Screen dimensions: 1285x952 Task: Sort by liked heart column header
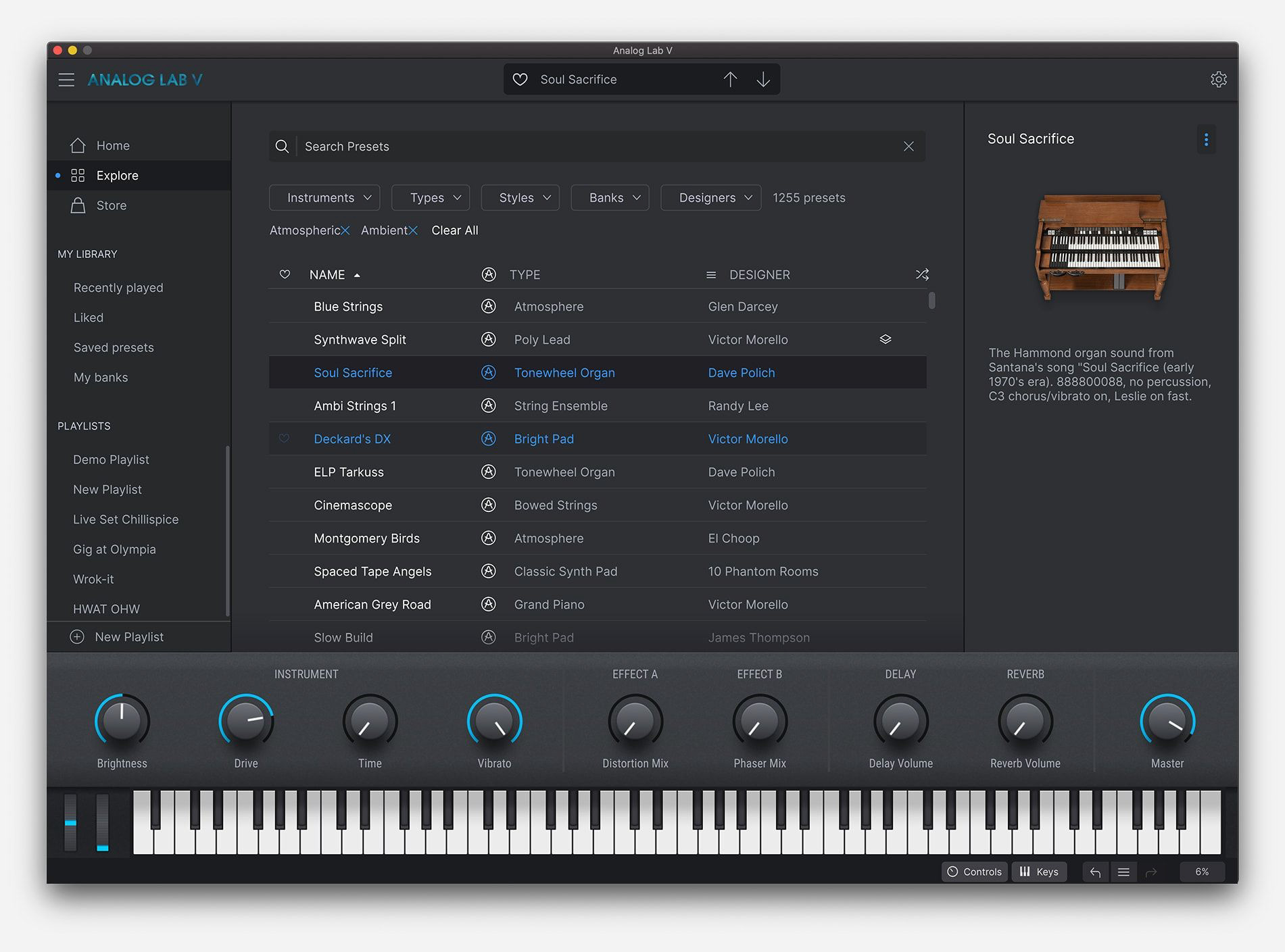285,274
